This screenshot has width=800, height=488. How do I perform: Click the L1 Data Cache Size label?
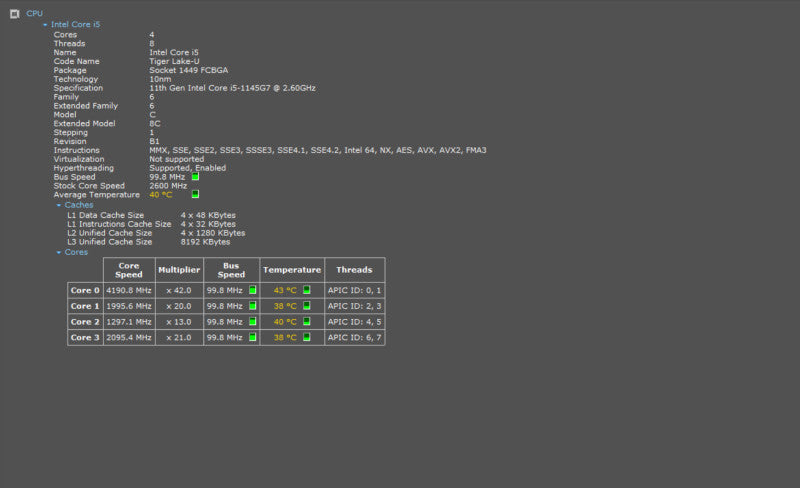(x=106, y=215)
